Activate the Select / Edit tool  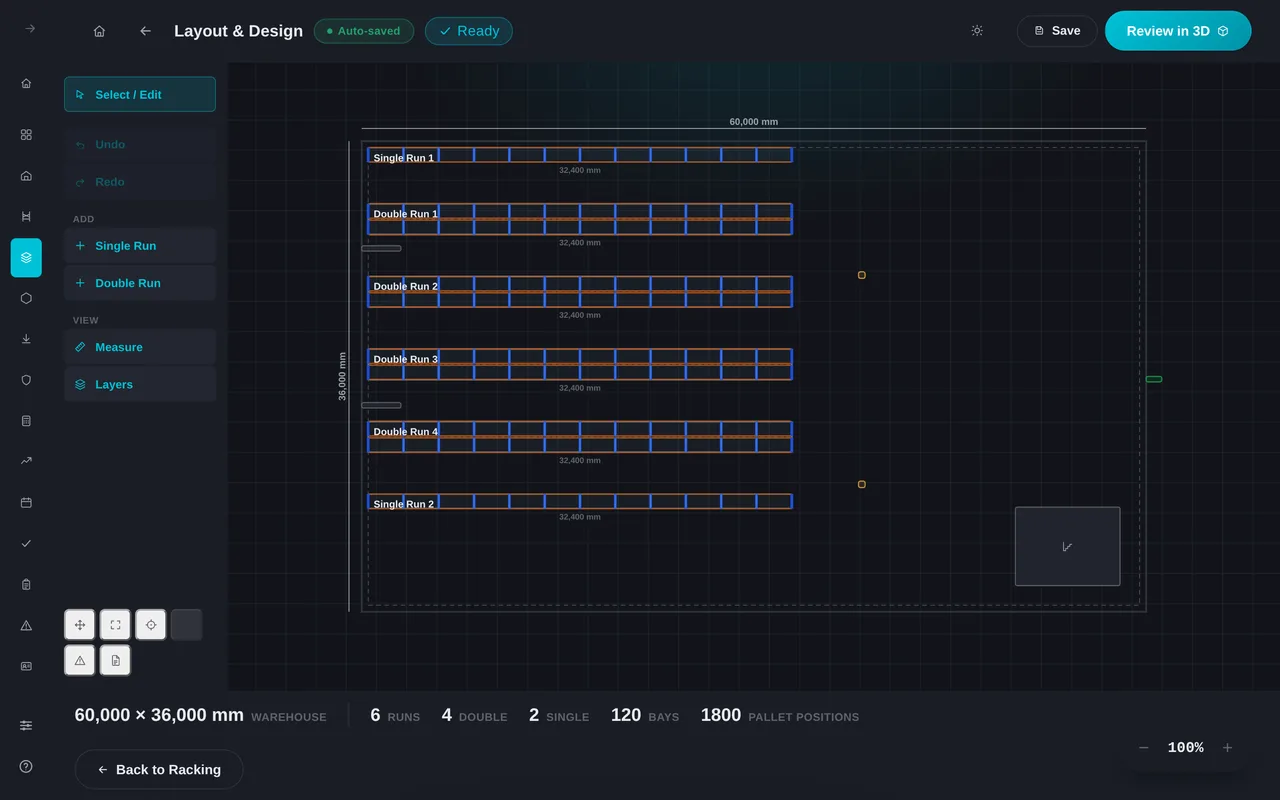click(x=140, y=94)
